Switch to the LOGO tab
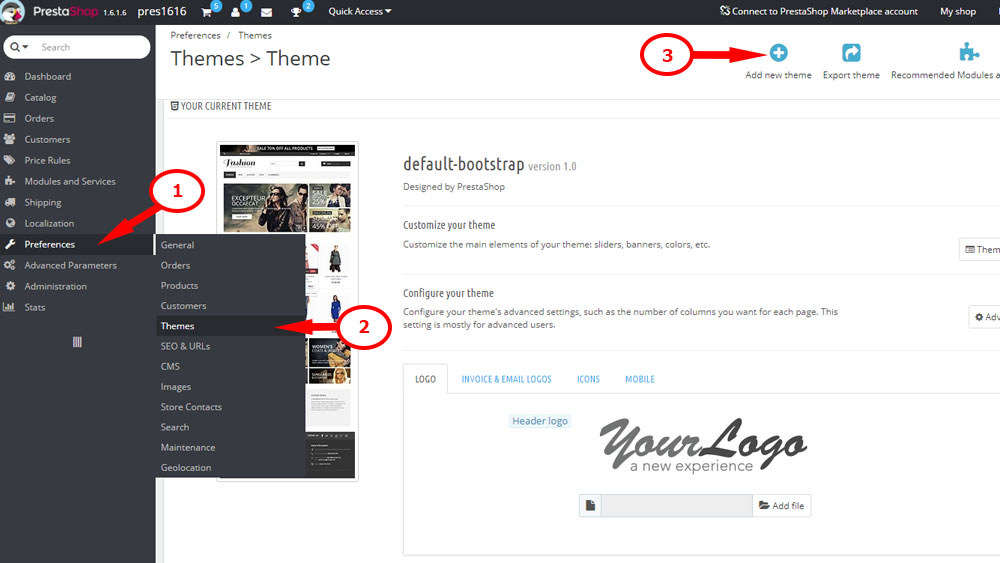Image resolution: width=1000 pixels, height=563 pixels. 425,379
